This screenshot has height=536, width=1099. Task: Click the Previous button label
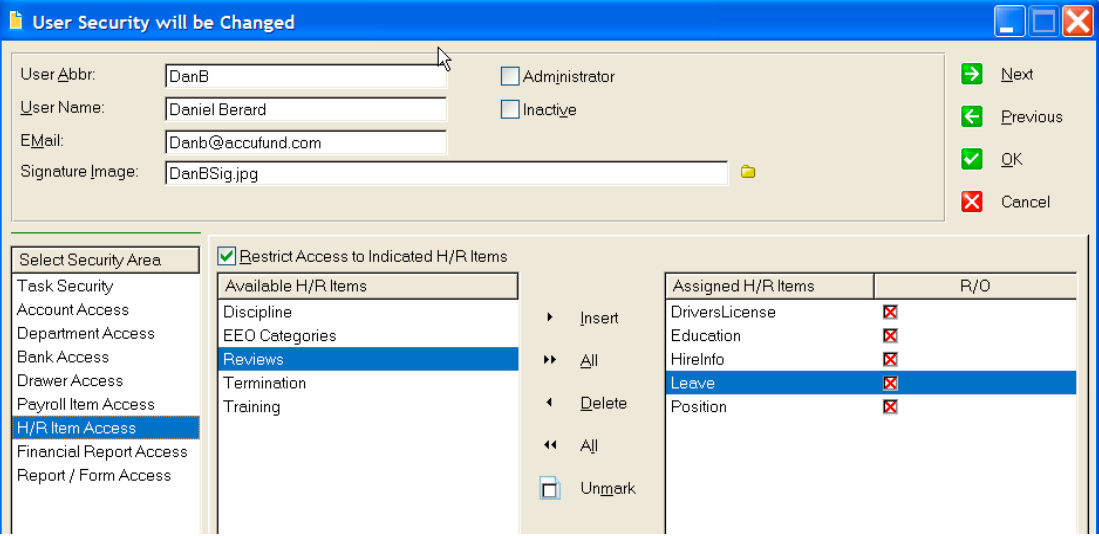tap(1032, 117)
